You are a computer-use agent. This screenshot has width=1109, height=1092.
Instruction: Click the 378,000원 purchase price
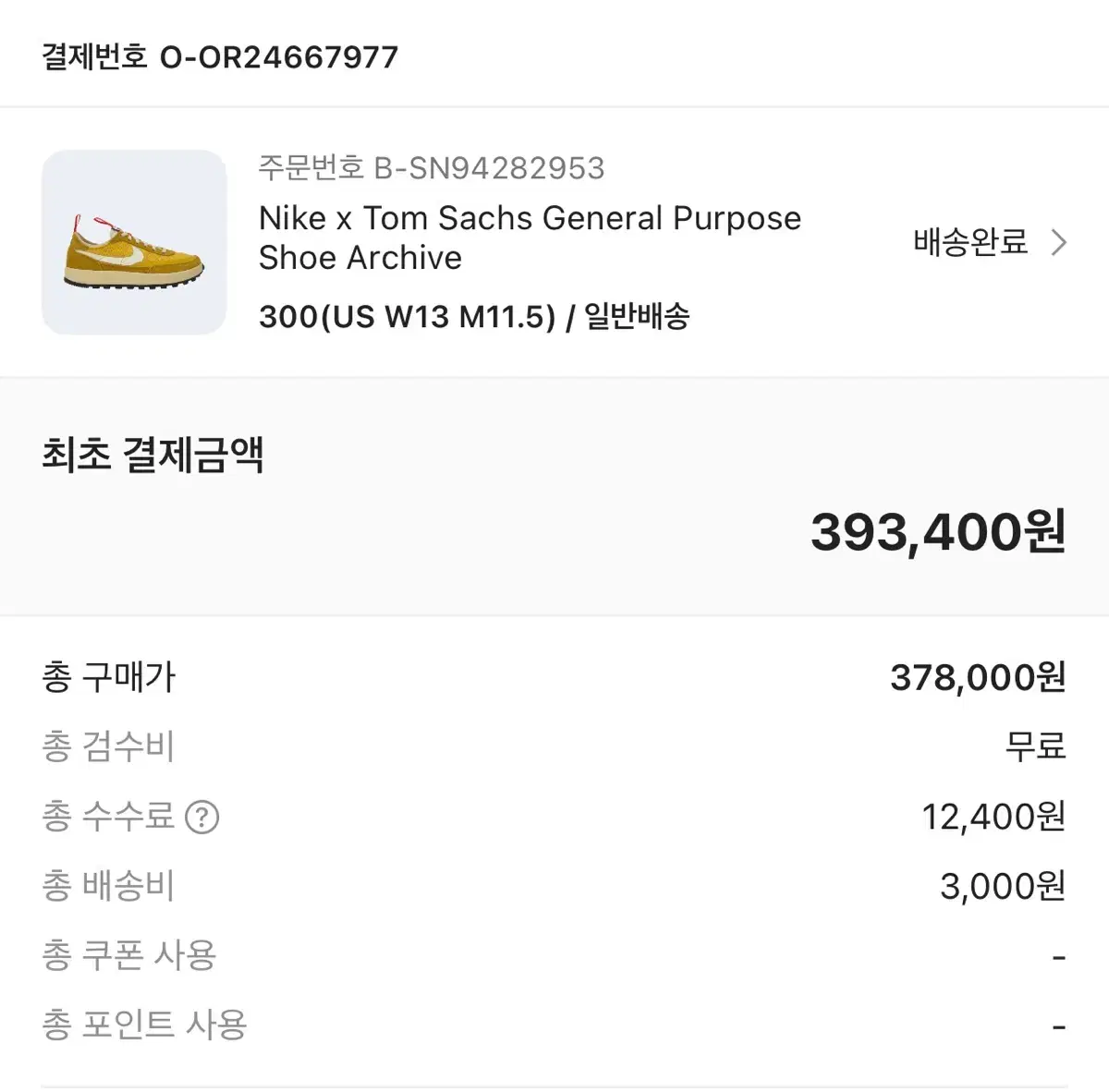[x=978, y=677]
